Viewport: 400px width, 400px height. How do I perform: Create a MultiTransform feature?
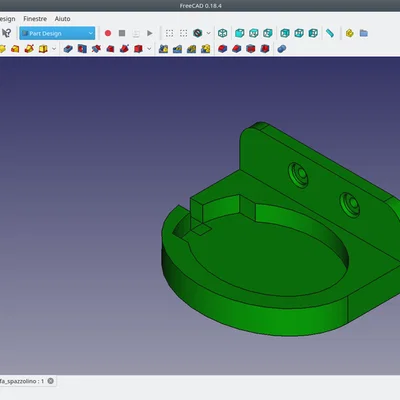206,49
